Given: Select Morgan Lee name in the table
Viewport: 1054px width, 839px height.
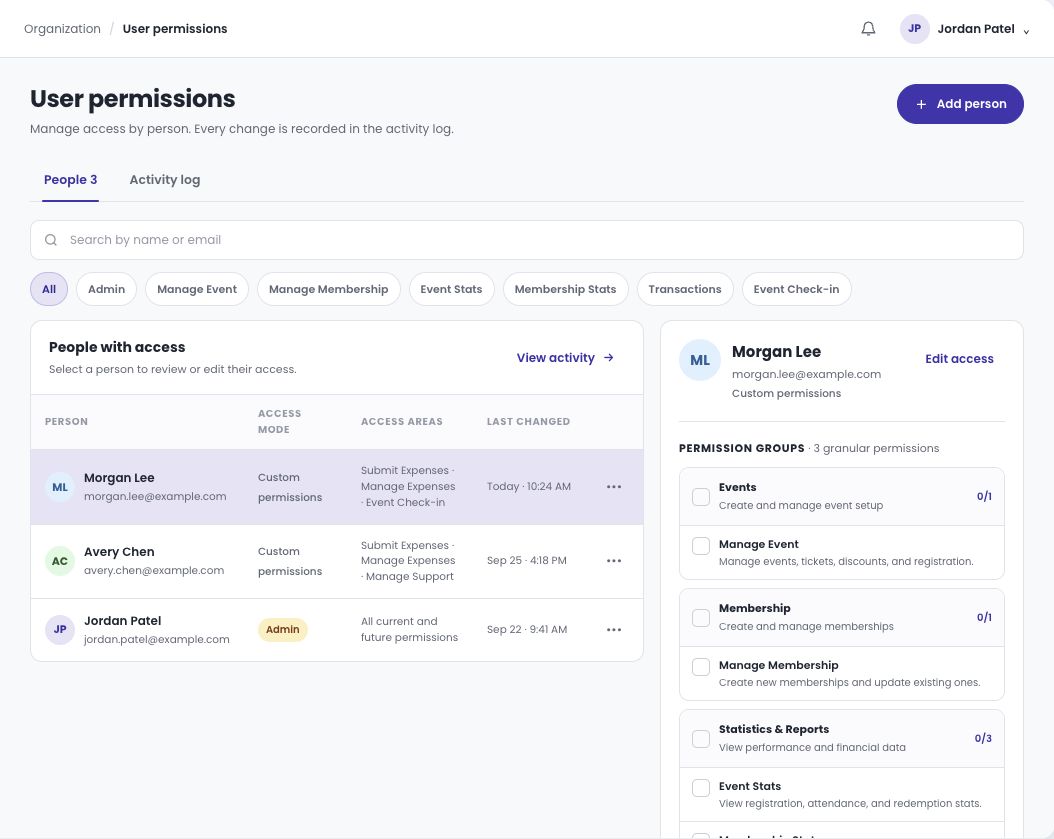Looking at the screenshot, I should click(x=119, y=478).
